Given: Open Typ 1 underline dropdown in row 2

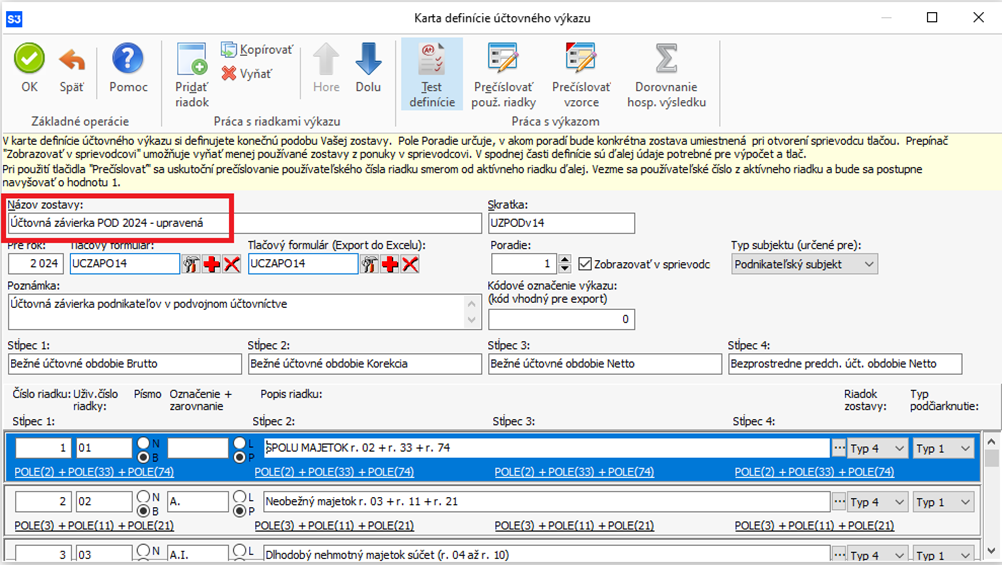Looking at the screenshot, I should [944, 502].
